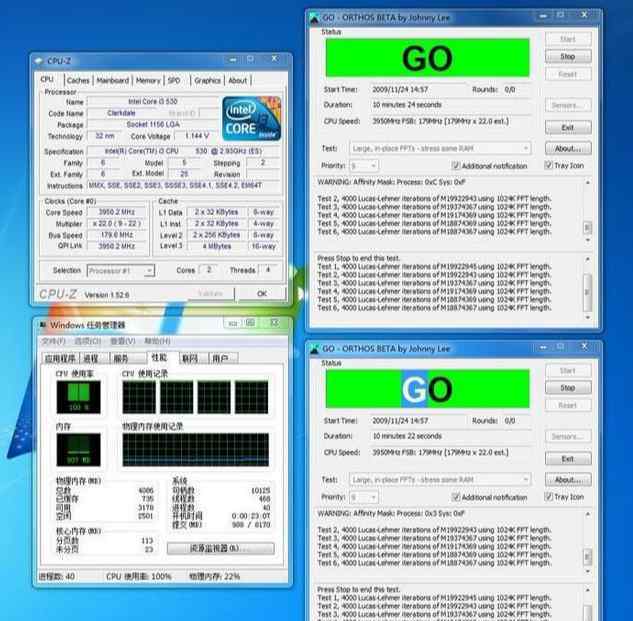633x621 pixels.
Task: Open Priority dropdown in lower ORTHOS
Action: [x=363, y=497]
